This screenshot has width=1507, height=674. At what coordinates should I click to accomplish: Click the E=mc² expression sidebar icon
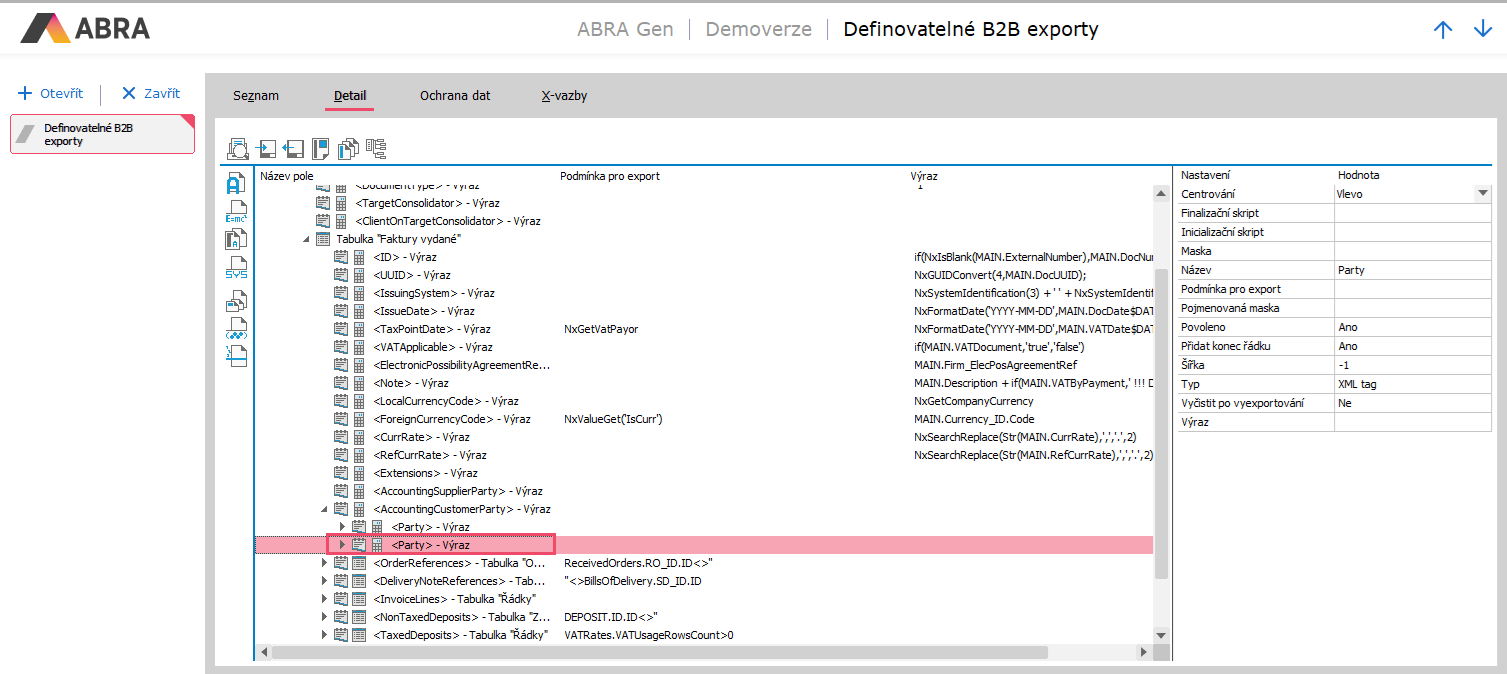(236, 211)
